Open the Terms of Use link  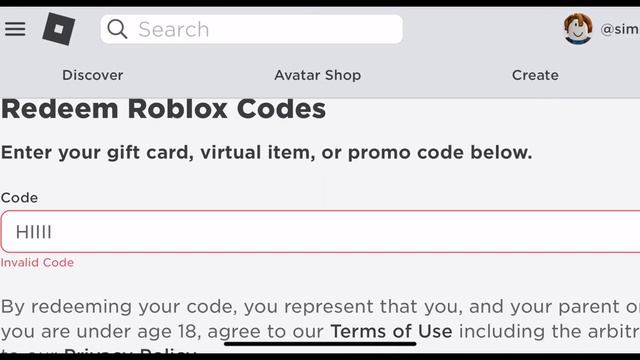click(x=391, y=331)
